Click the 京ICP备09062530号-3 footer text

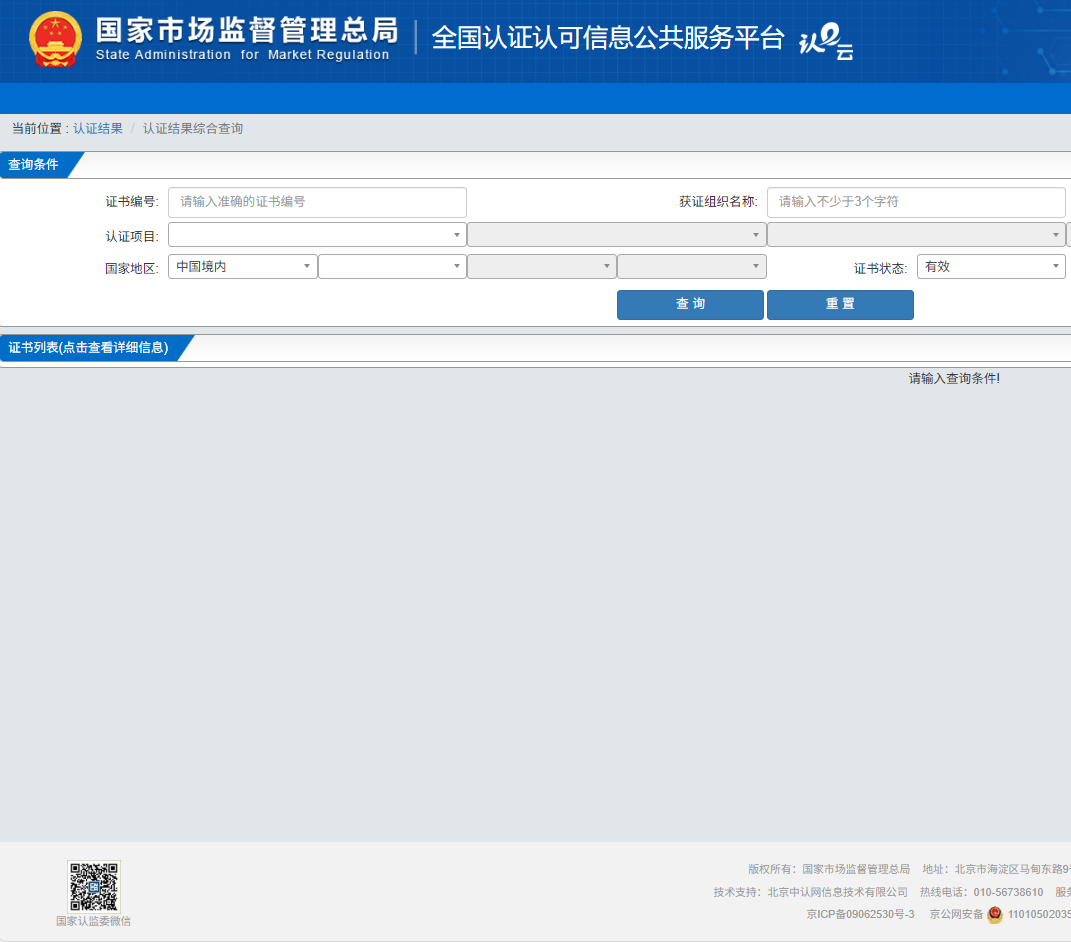click(x=860, y=914)
